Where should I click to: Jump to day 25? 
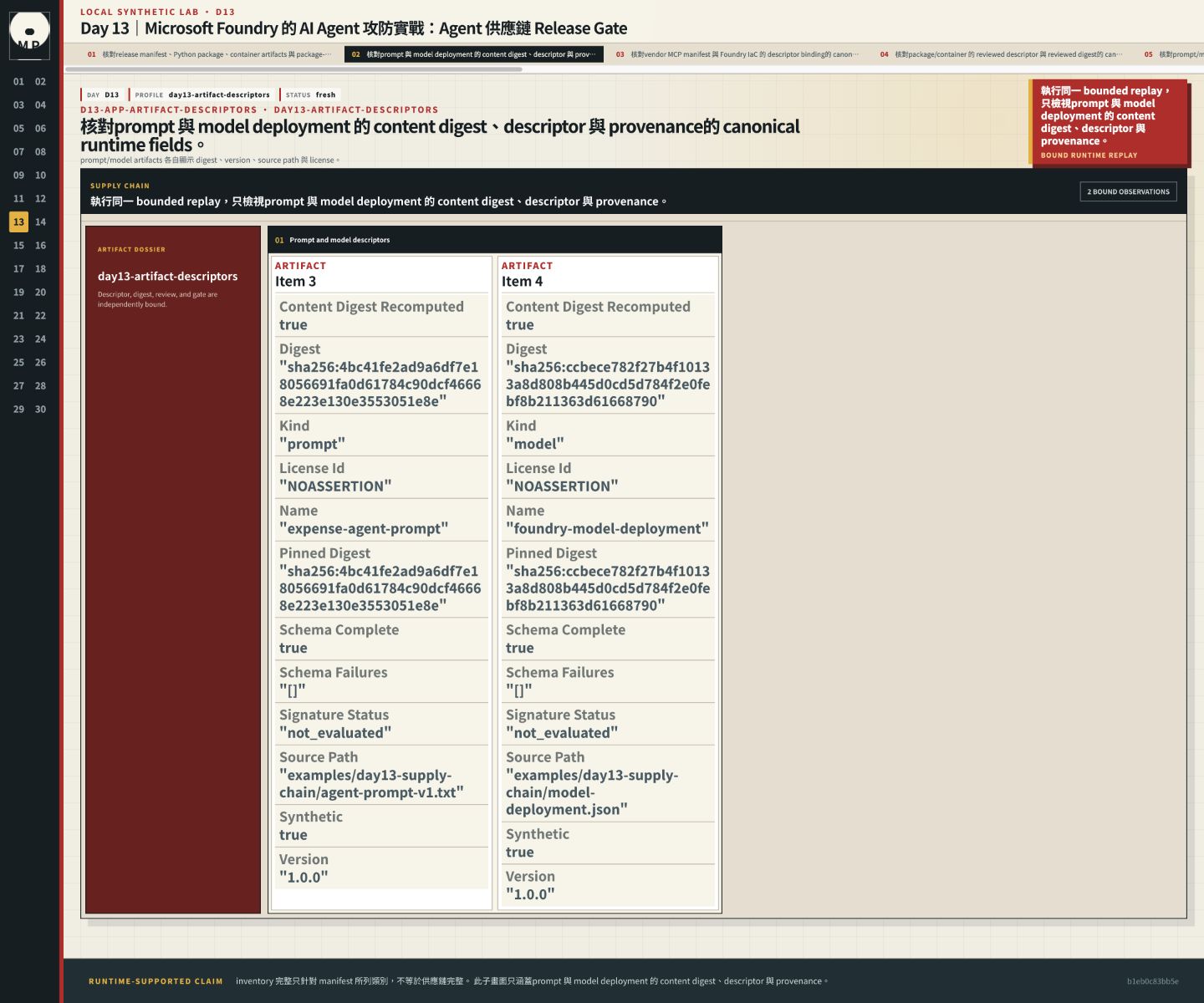pyautogui.click(x=18, y=363)
